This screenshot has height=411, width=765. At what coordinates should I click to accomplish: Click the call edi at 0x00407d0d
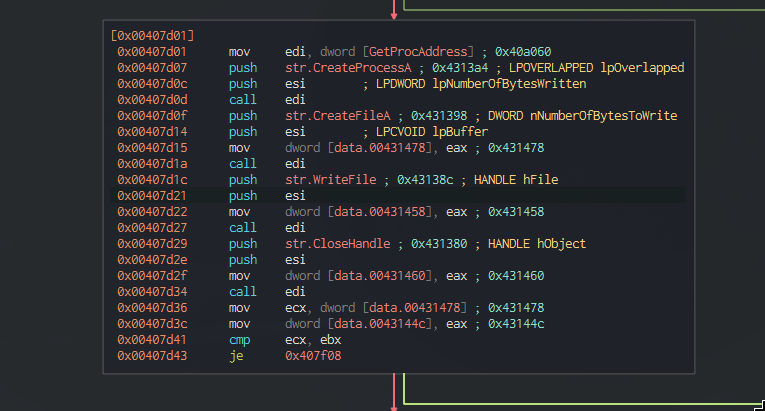(267, 100)
